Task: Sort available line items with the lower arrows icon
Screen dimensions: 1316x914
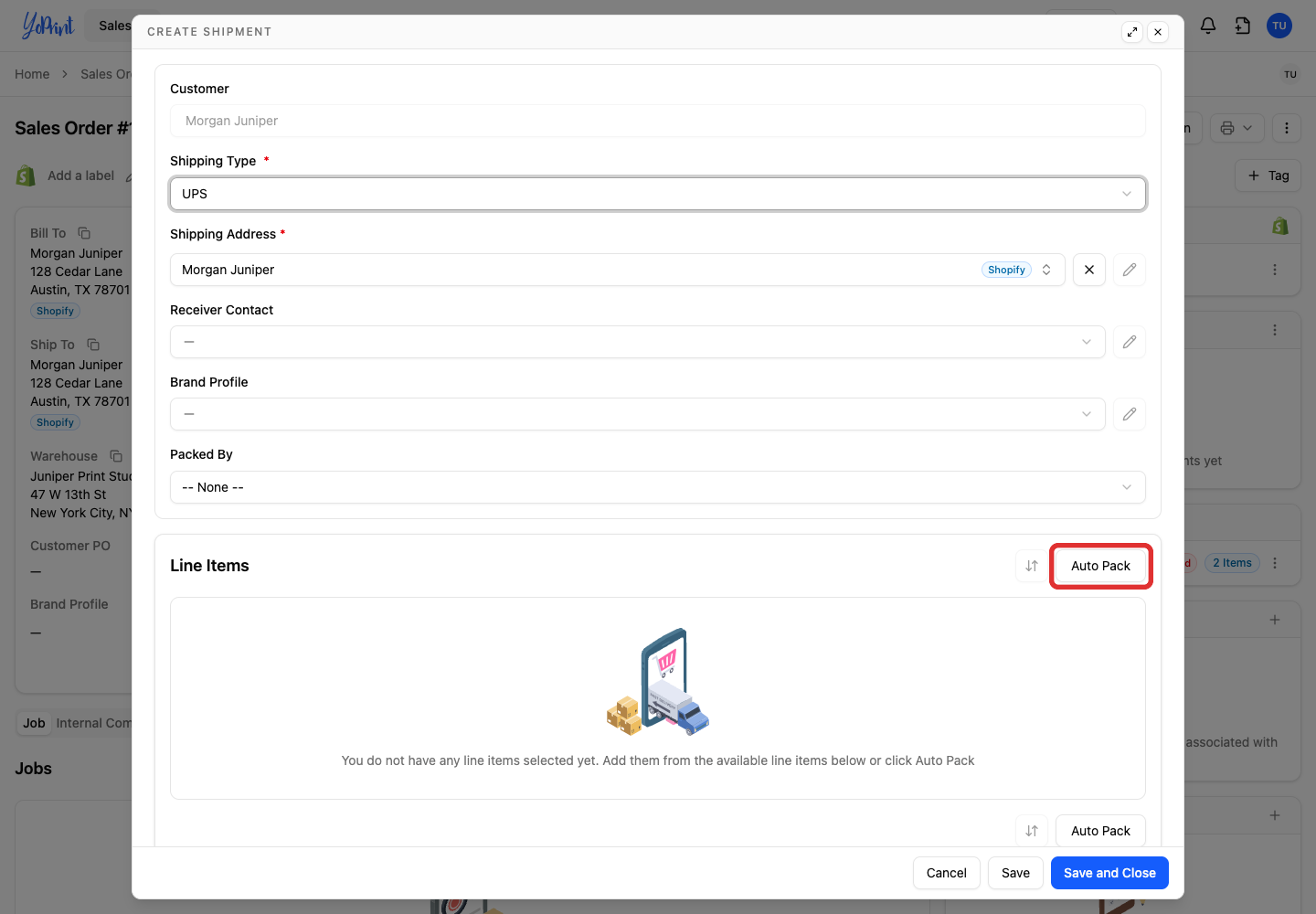Action: coord(1032,831)
